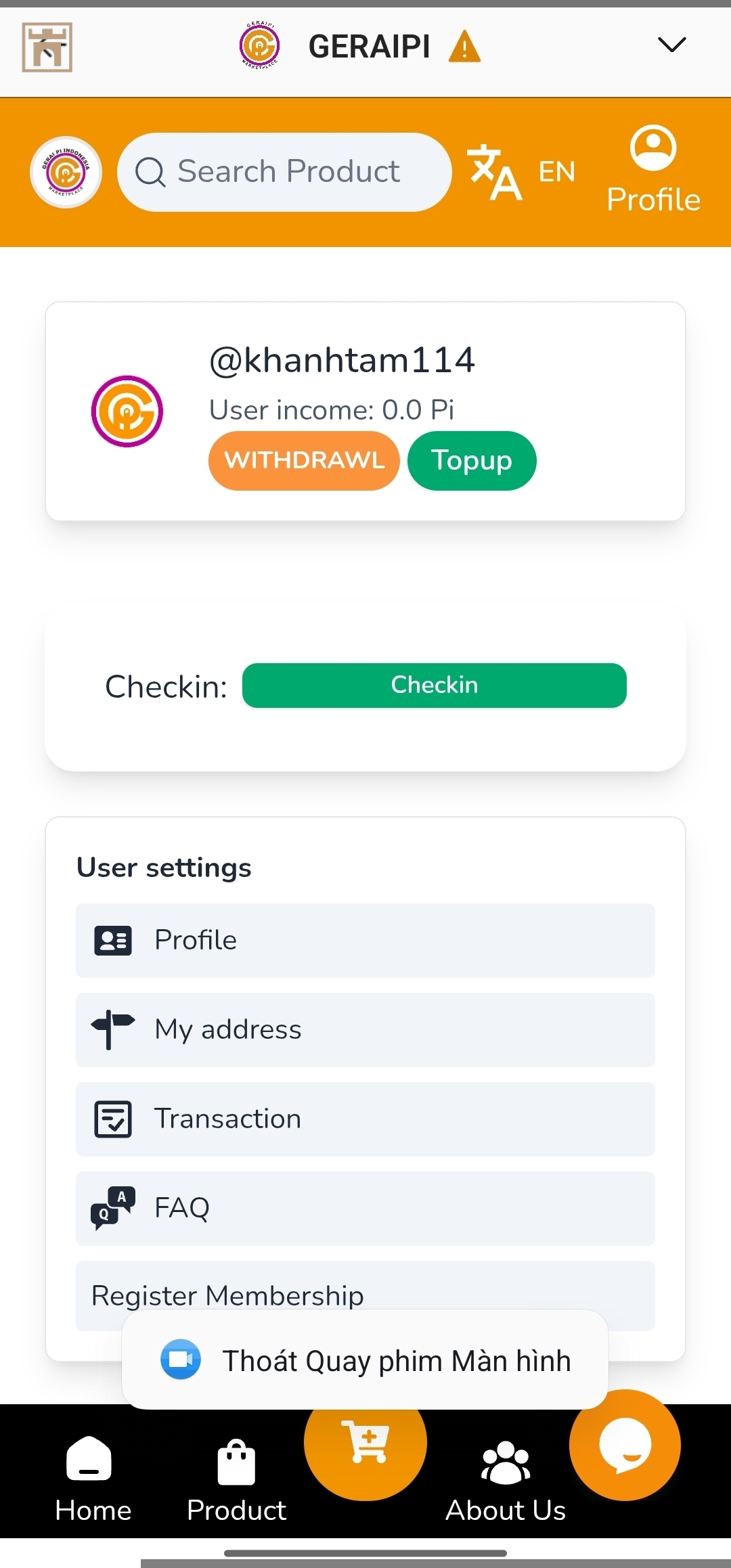This screenshot has height=1568, width=731.
Task: Tap the Pi browser home icon
Action: click(x=47, y=47)
